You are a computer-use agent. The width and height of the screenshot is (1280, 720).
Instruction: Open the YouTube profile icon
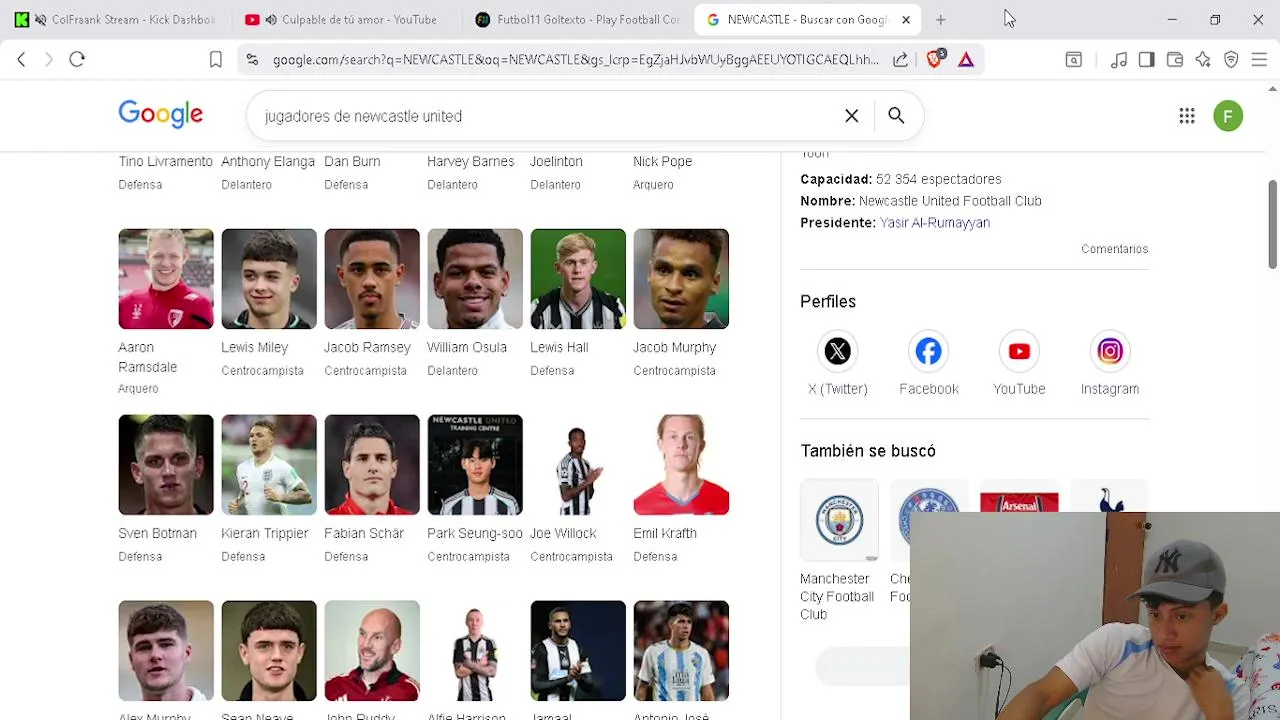1019,351
